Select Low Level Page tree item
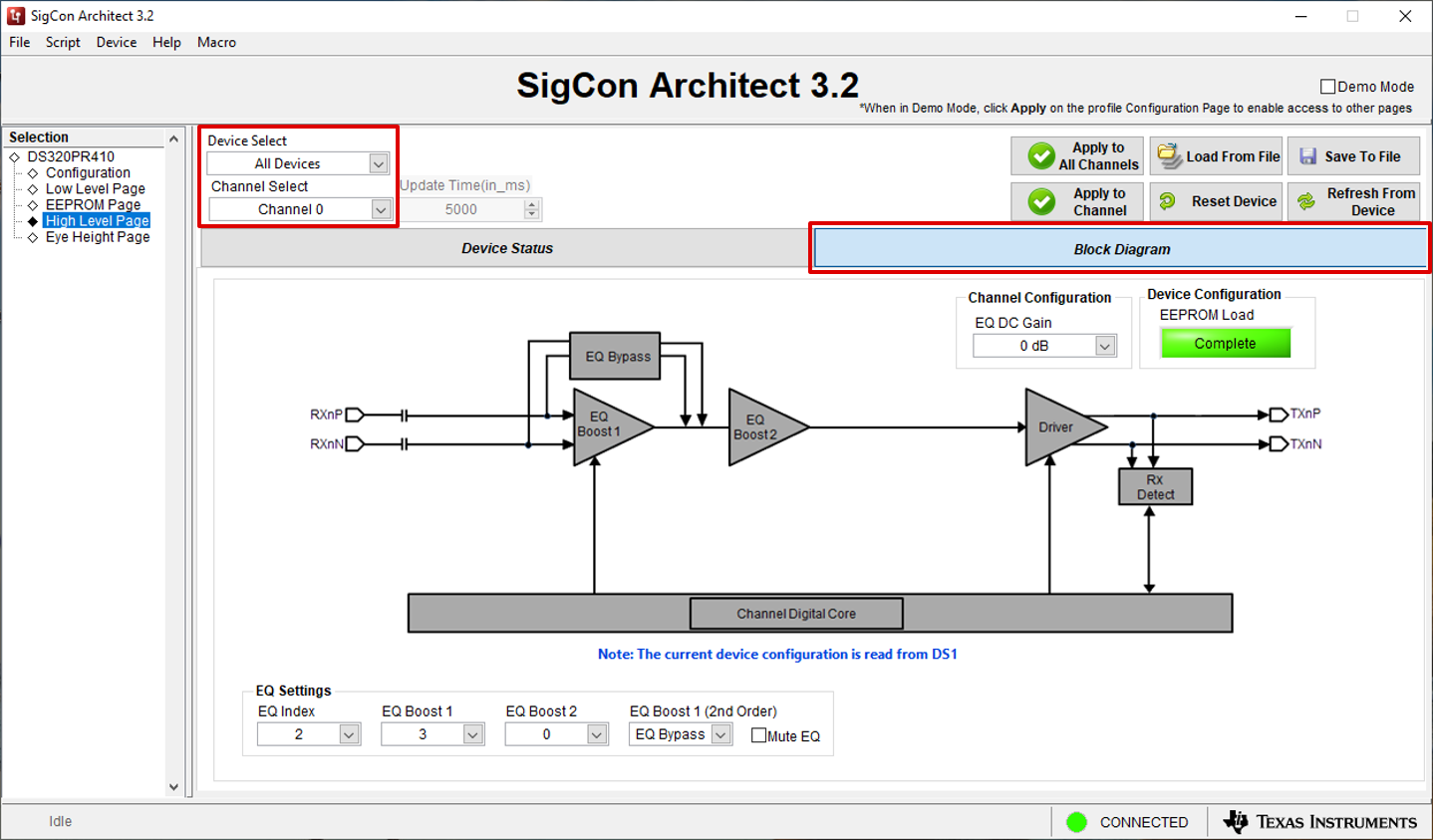The height and width of the screenshot is (840, 1433). tap(95, 188)
